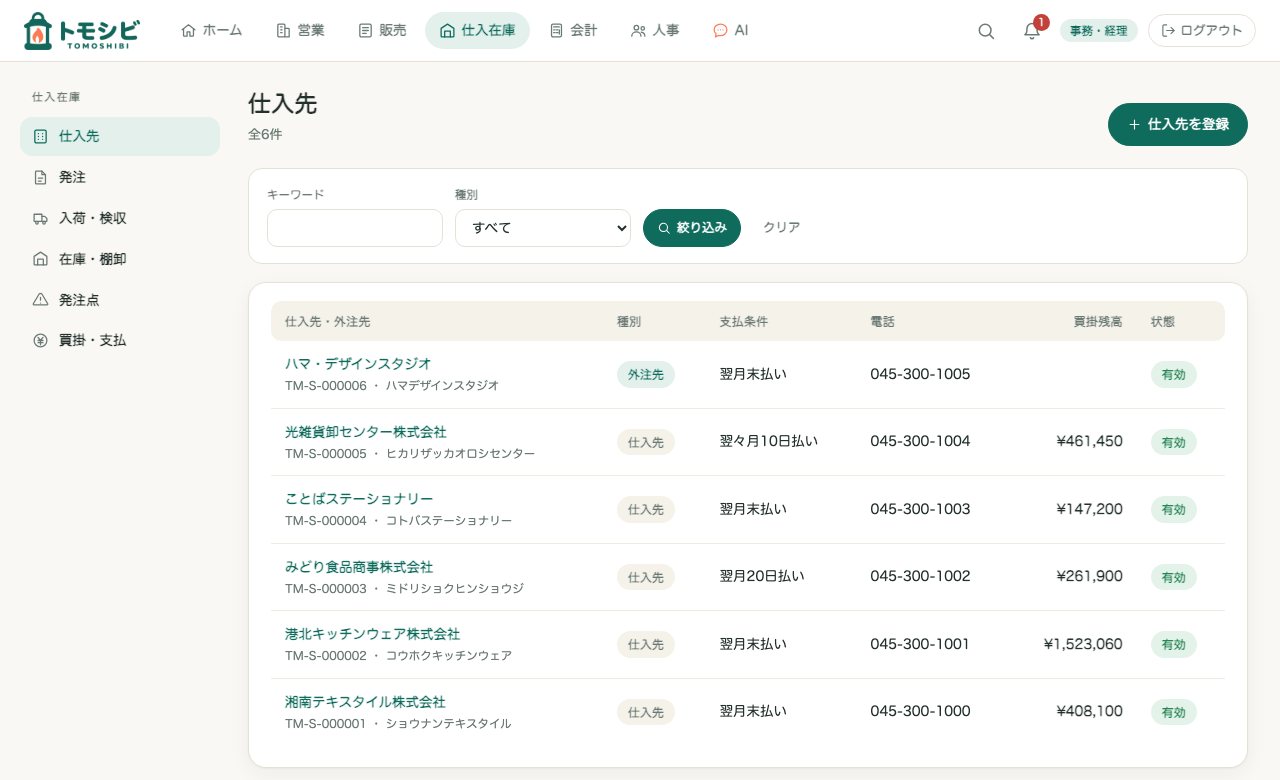Click the 翌々月10日払い payment term

[769, 441]
